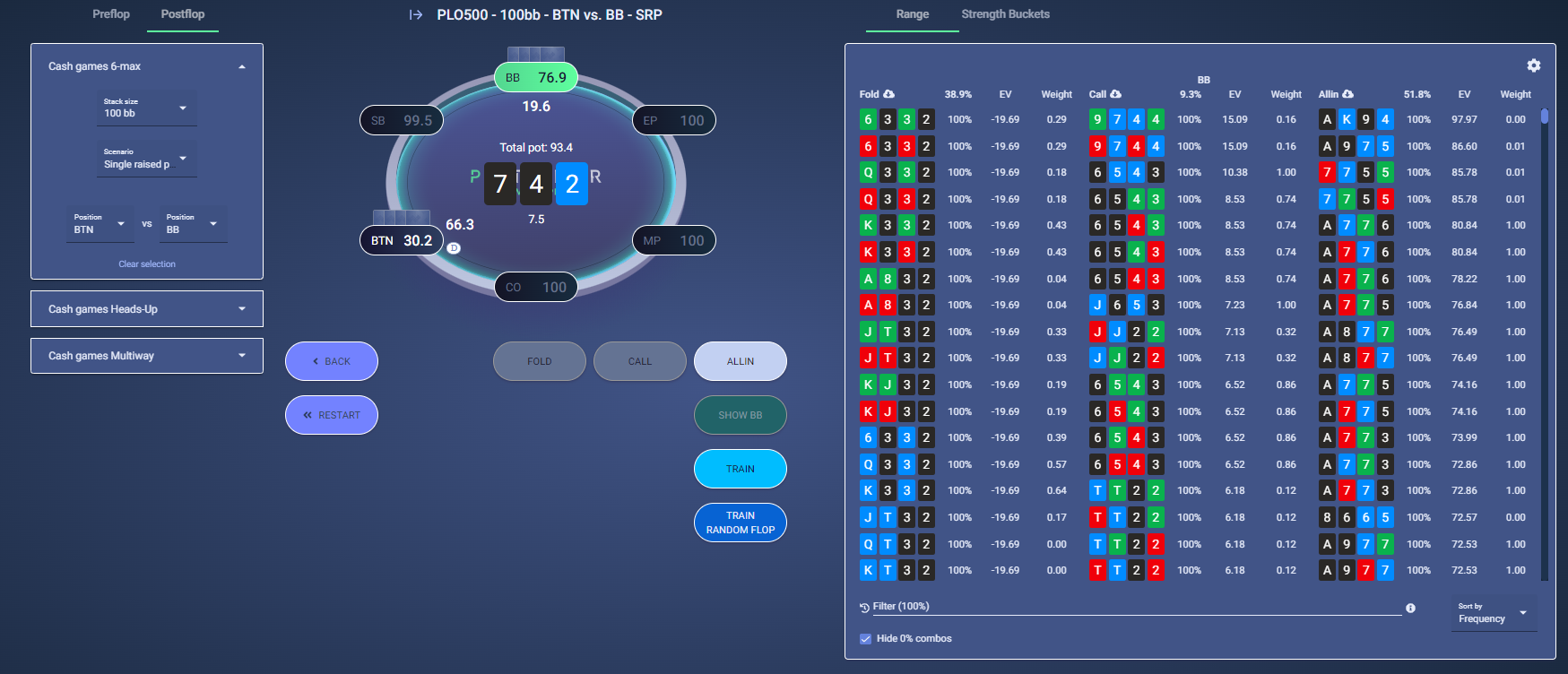Screen dimensions: 1568x674
Task: Download the Allin range via cloud icon
Action: point(1347,94)
